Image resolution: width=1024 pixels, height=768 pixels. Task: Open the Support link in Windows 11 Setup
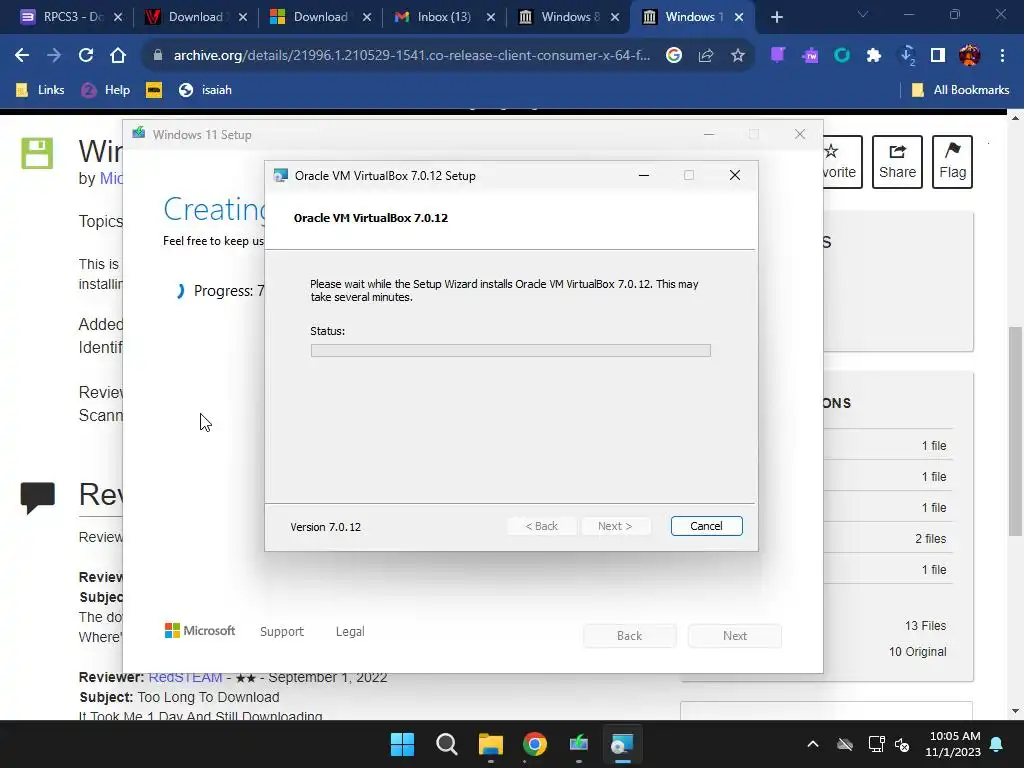[281, 632]
